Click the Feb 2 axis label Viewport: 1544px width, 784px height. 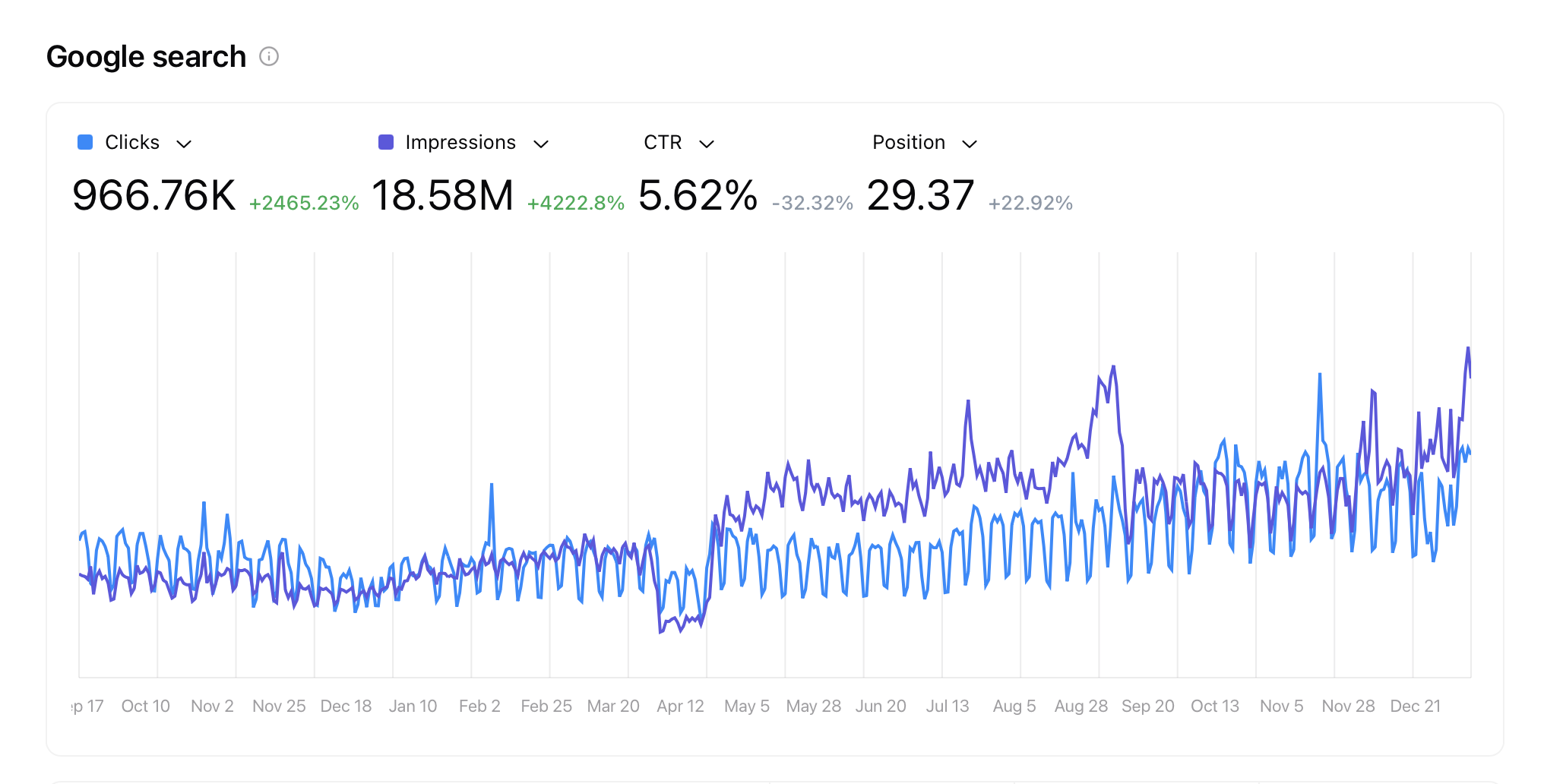point(479,706)
